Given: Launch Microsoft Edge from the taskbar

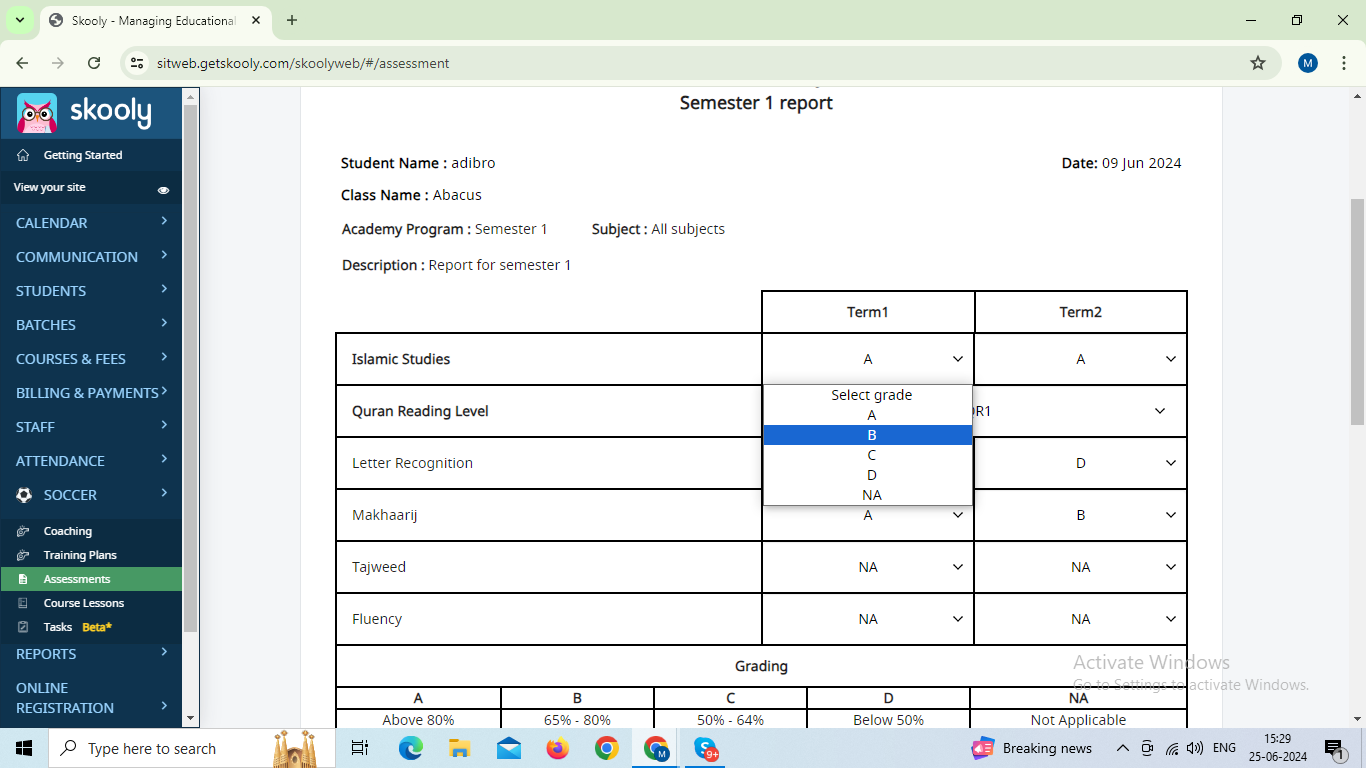Looking at the screenshot, I should click(410, 748).
